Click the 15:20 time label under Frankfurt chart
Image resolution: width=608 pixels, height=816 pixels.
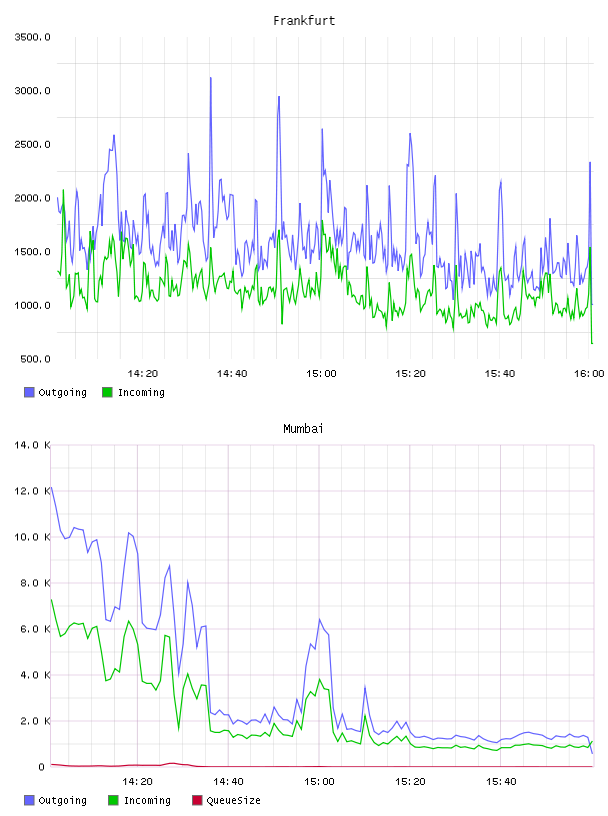[x=411, y=374]
